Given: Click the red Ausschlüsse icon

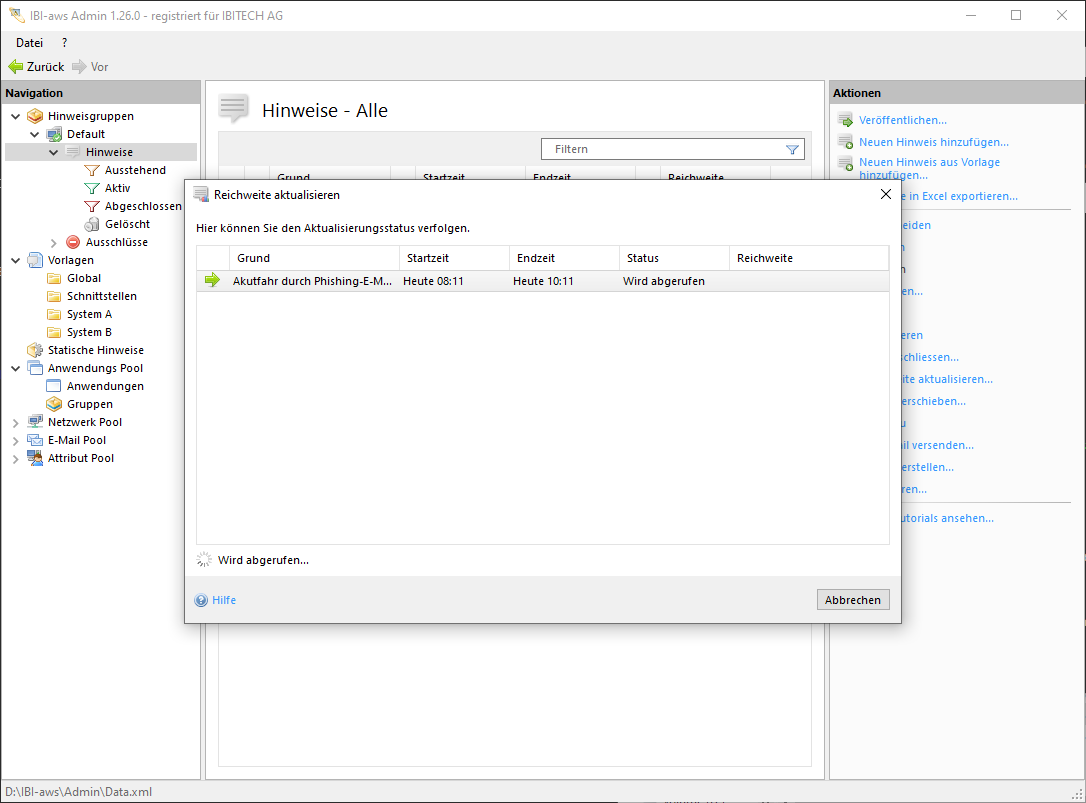Looking at the screenshot, I should coord(73,242).
